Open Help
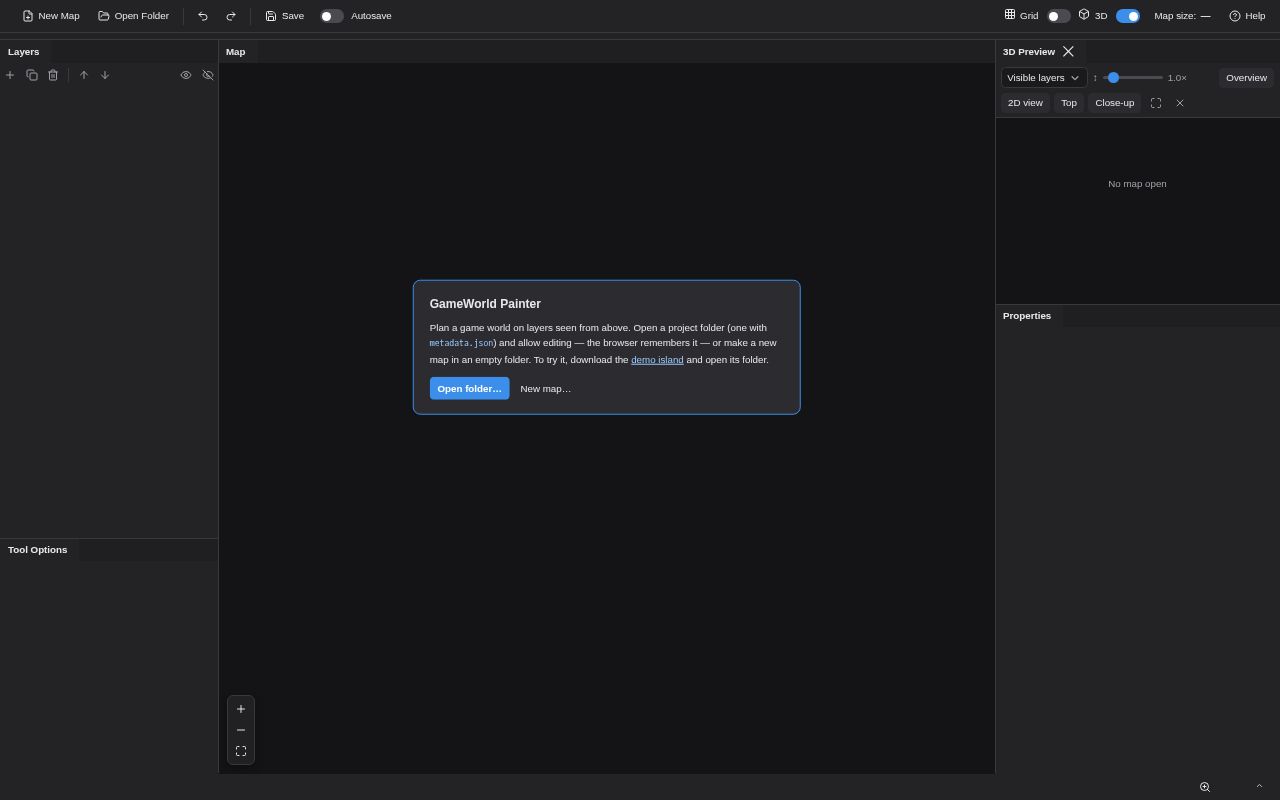The width and height of the screenshot is (1280, 800). (x=1247, y=16)
